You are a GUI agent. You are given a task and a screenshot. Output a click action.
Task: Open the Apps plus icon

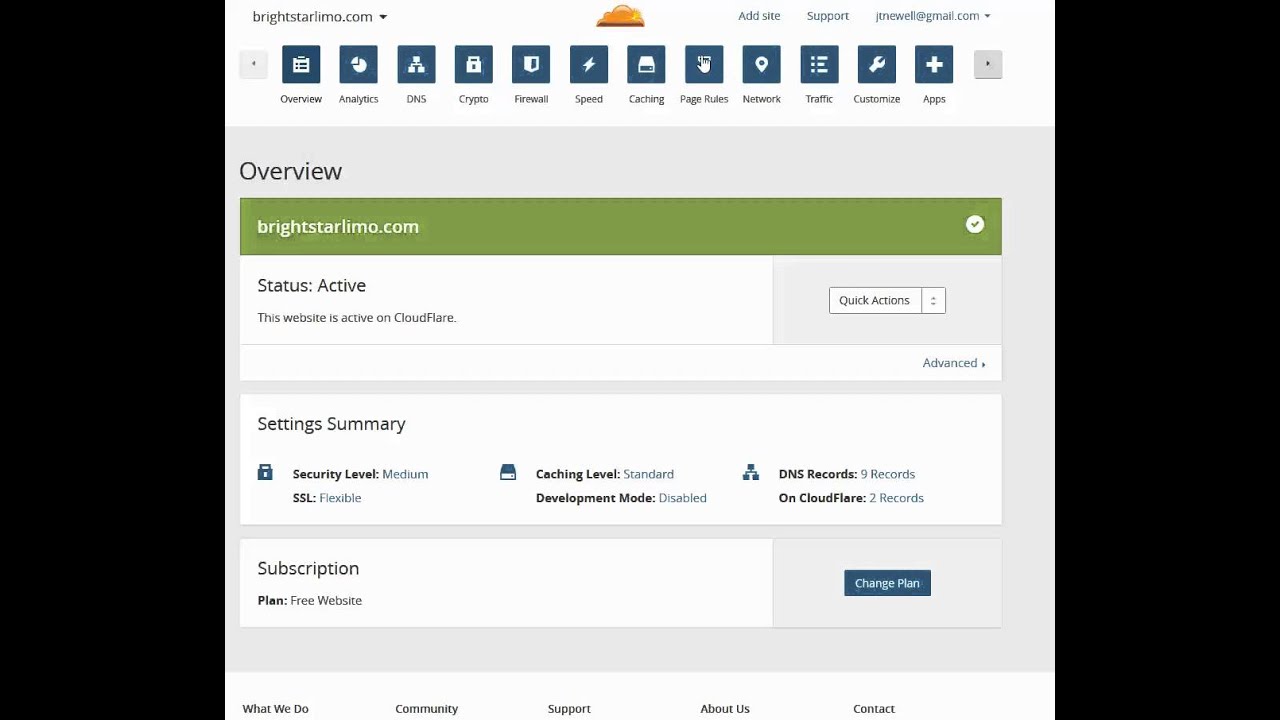tap(934, 64)
